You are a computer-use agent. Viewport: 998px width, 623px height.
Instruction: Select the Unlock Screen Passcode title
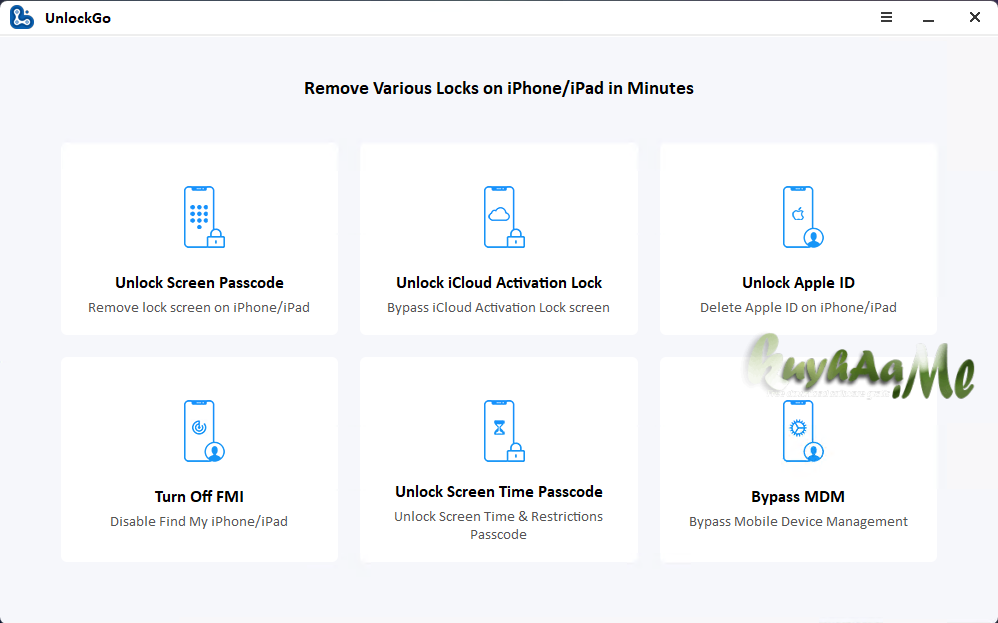[x=199, y=283]
